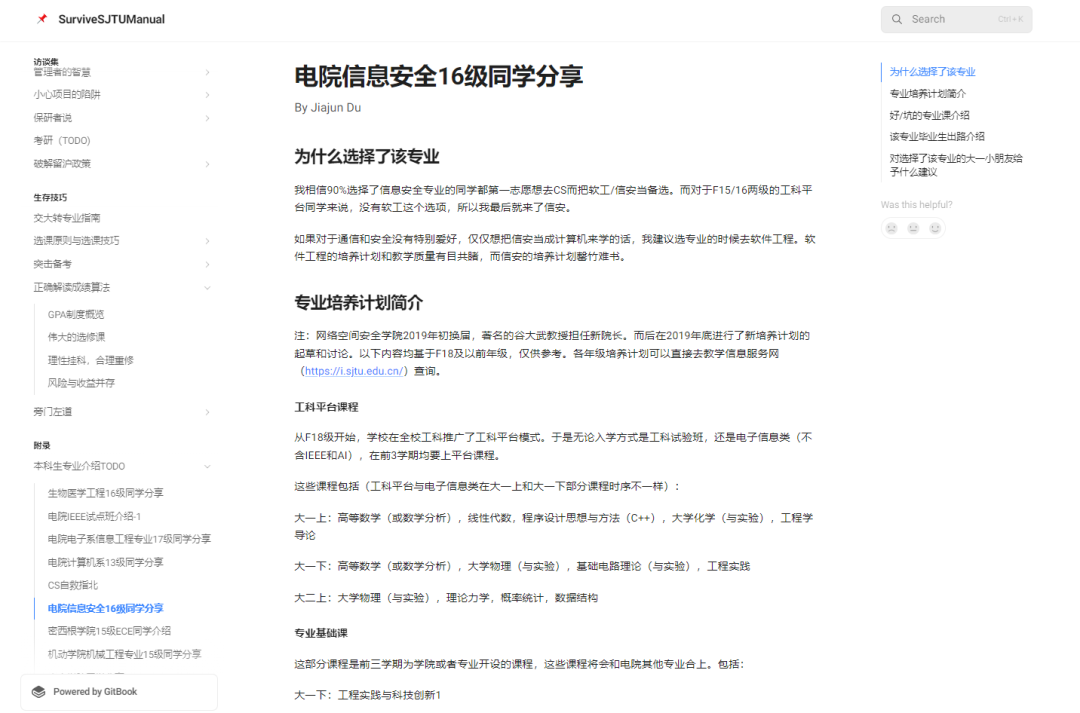The height and width of the screenshot is (713, 1080).
Task: Open 伟大的选修课 sidebar page
Action: pos(76,337)
